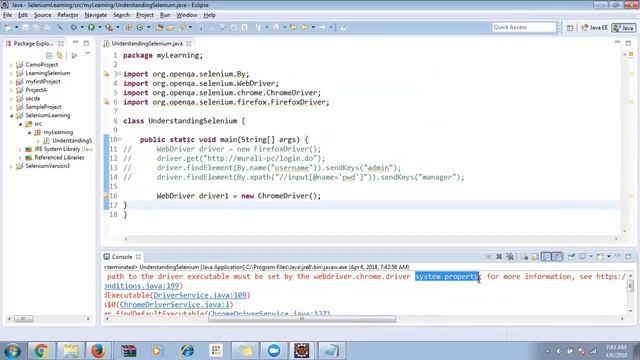This screenshot has height=360, width=640.
Task: Click the Open Perspective icon
Action: pyautogui.click(x=570, y=28)
